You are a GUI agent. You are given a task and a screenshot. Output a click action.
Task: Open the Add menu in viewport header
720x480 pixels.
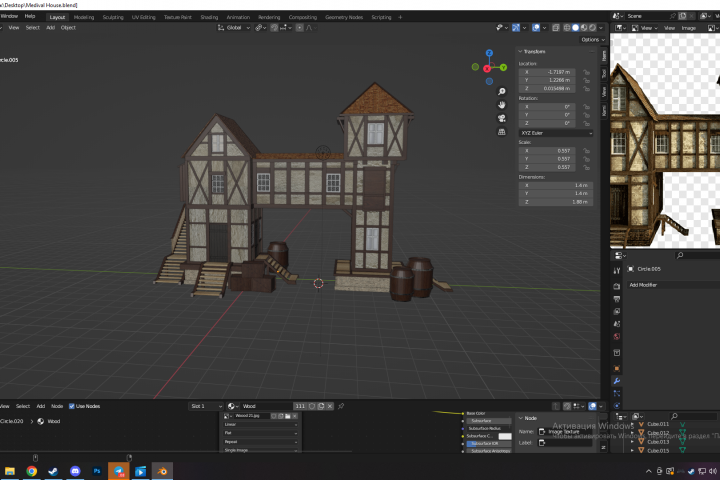(51, 28)
